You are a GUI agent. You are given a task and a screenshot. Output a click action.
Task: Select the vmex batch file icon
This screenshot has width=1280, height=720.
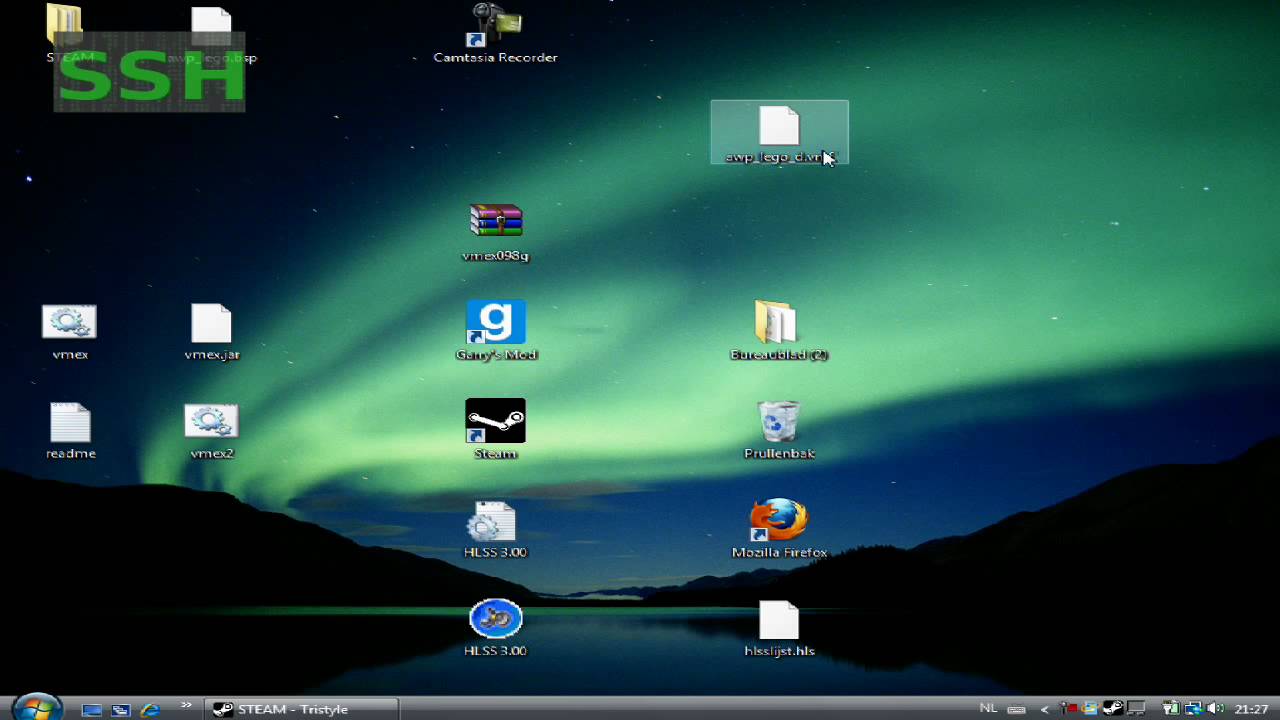(x=70, y=331)
